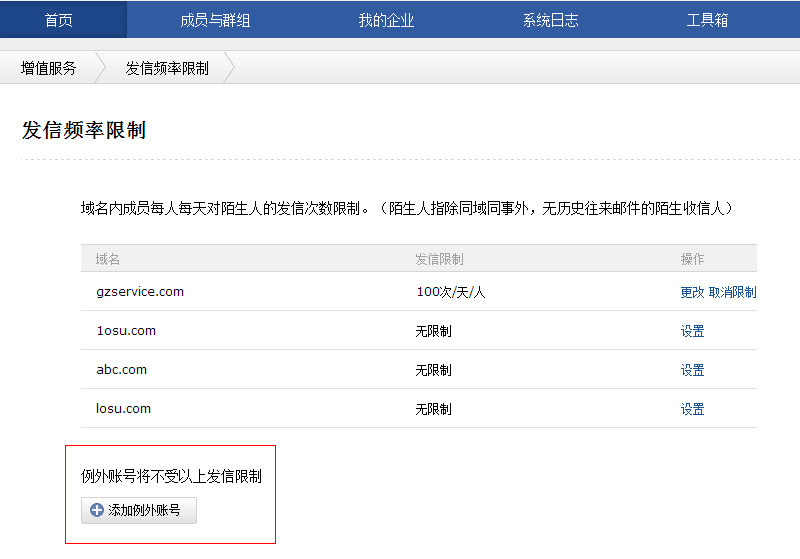Click the 域名 column header
This screenshot has height=559, width=800.
(108, 259)
